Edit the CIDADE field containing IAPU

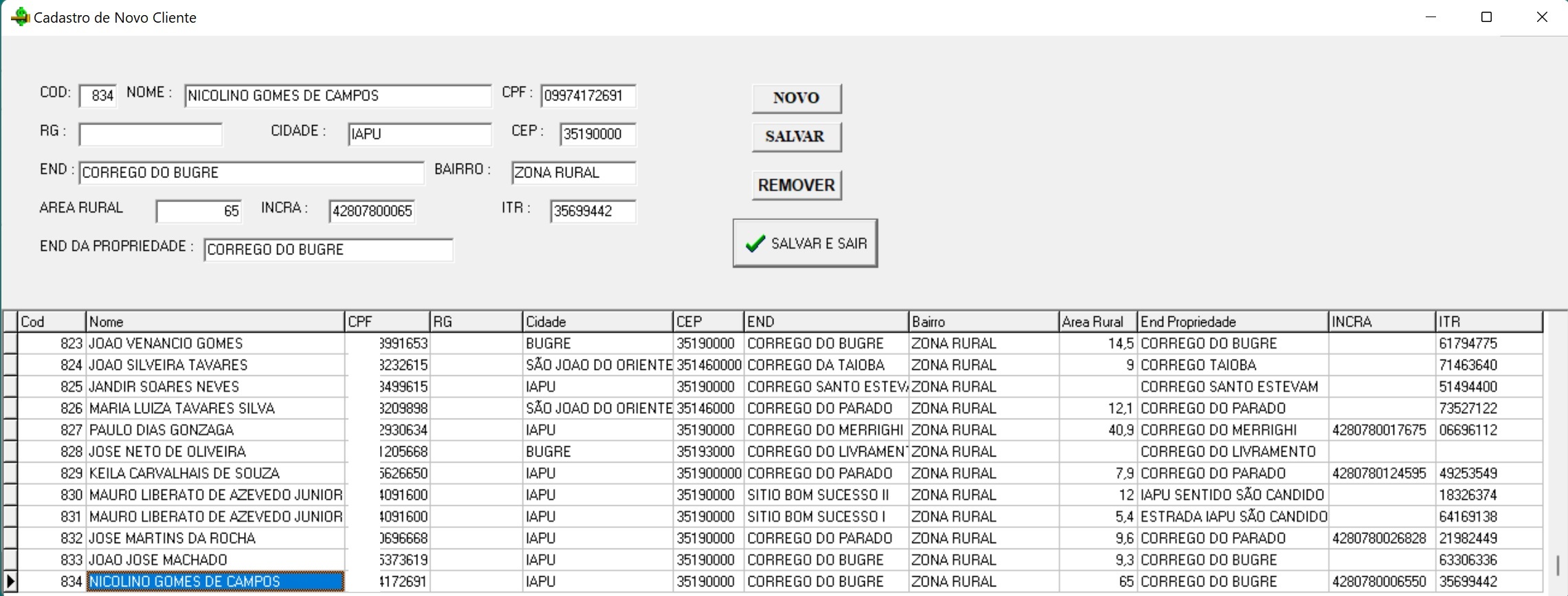[x=419, y=135]
